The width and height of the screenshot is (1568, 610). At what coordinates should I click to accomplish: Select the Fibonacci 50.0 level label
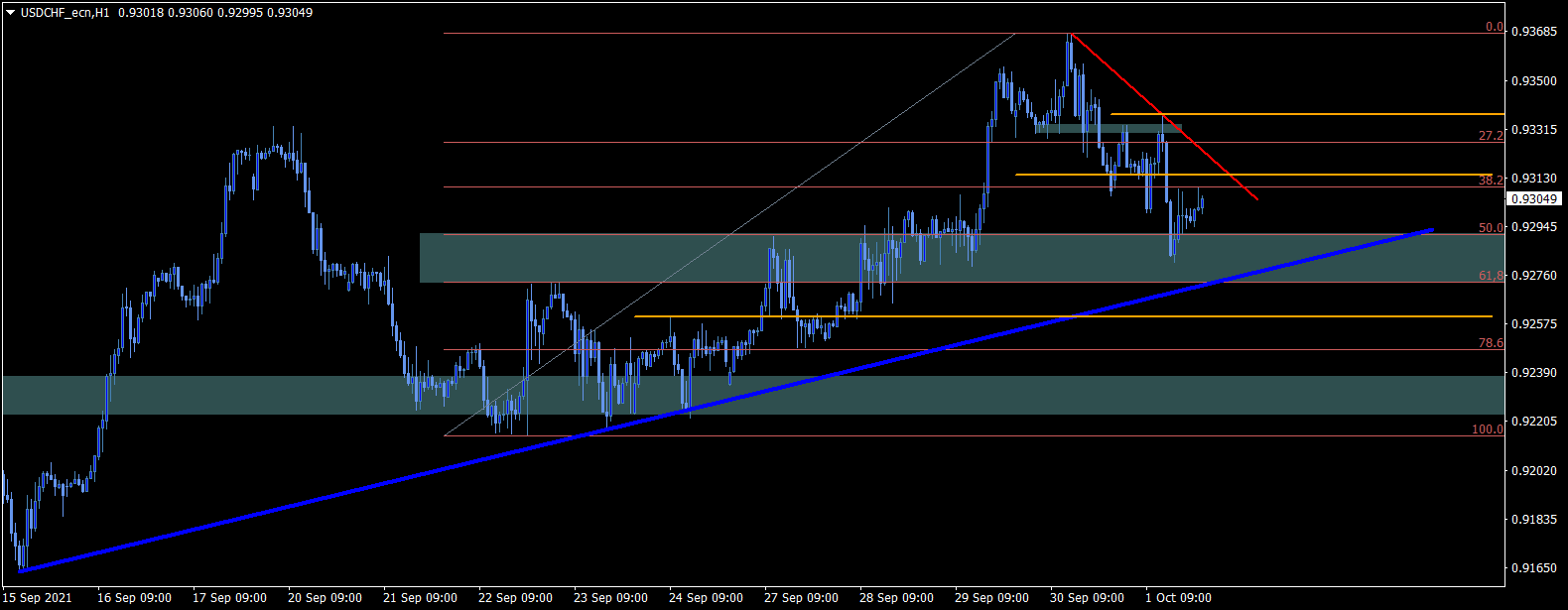click(1492, 228)
